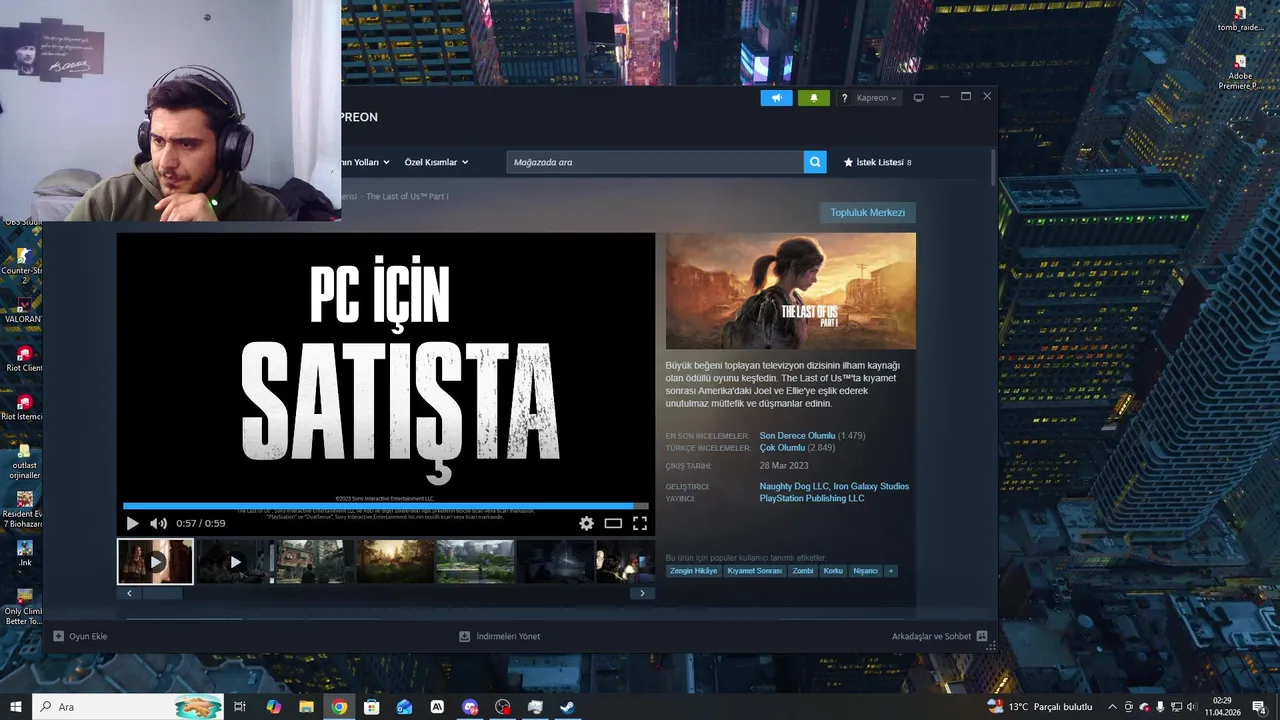
Task: Open İndirmeleri Yönet downloads
Action: [499, 636]
